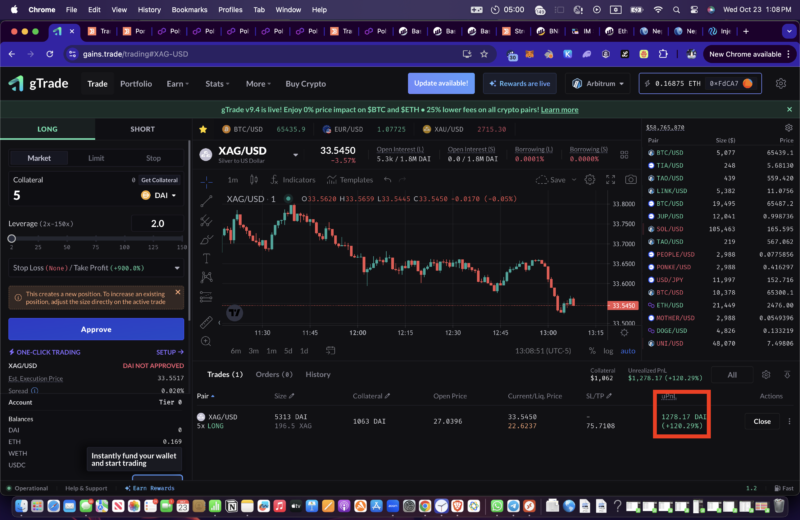Select the ruler measure tool
The height and width of the screenshot is (520, 800).
207,322
